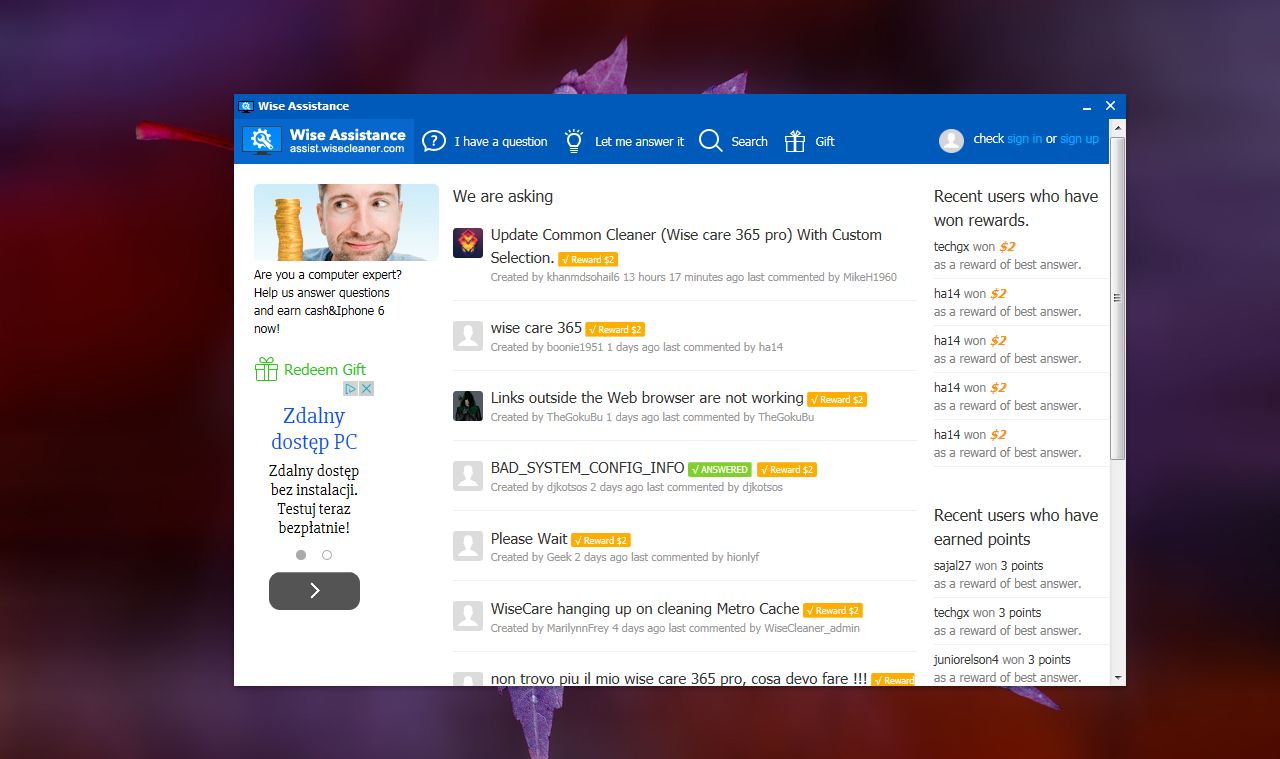Click 'juniorelson4' in earned points list

[966, 660]
